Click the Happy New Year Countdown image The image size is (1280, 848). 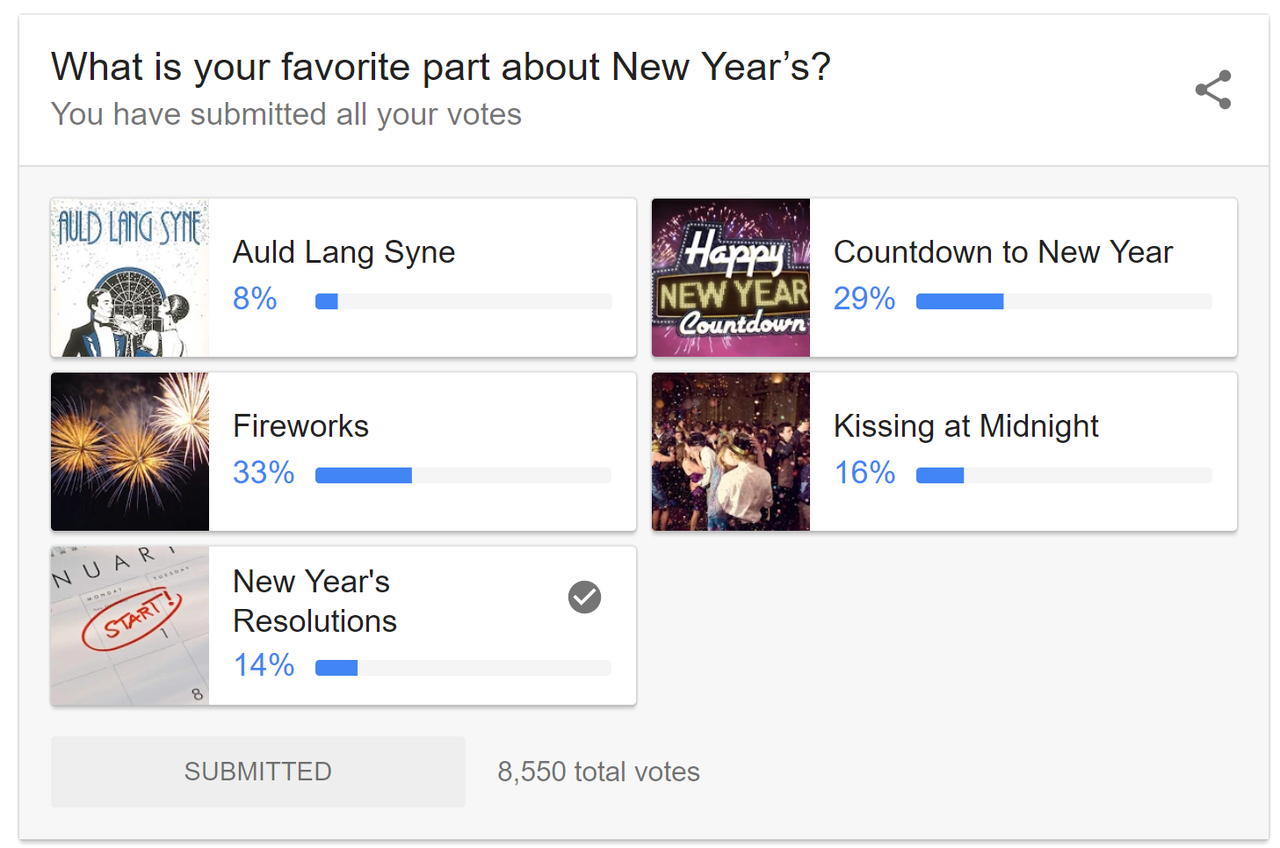pos(731,278)
